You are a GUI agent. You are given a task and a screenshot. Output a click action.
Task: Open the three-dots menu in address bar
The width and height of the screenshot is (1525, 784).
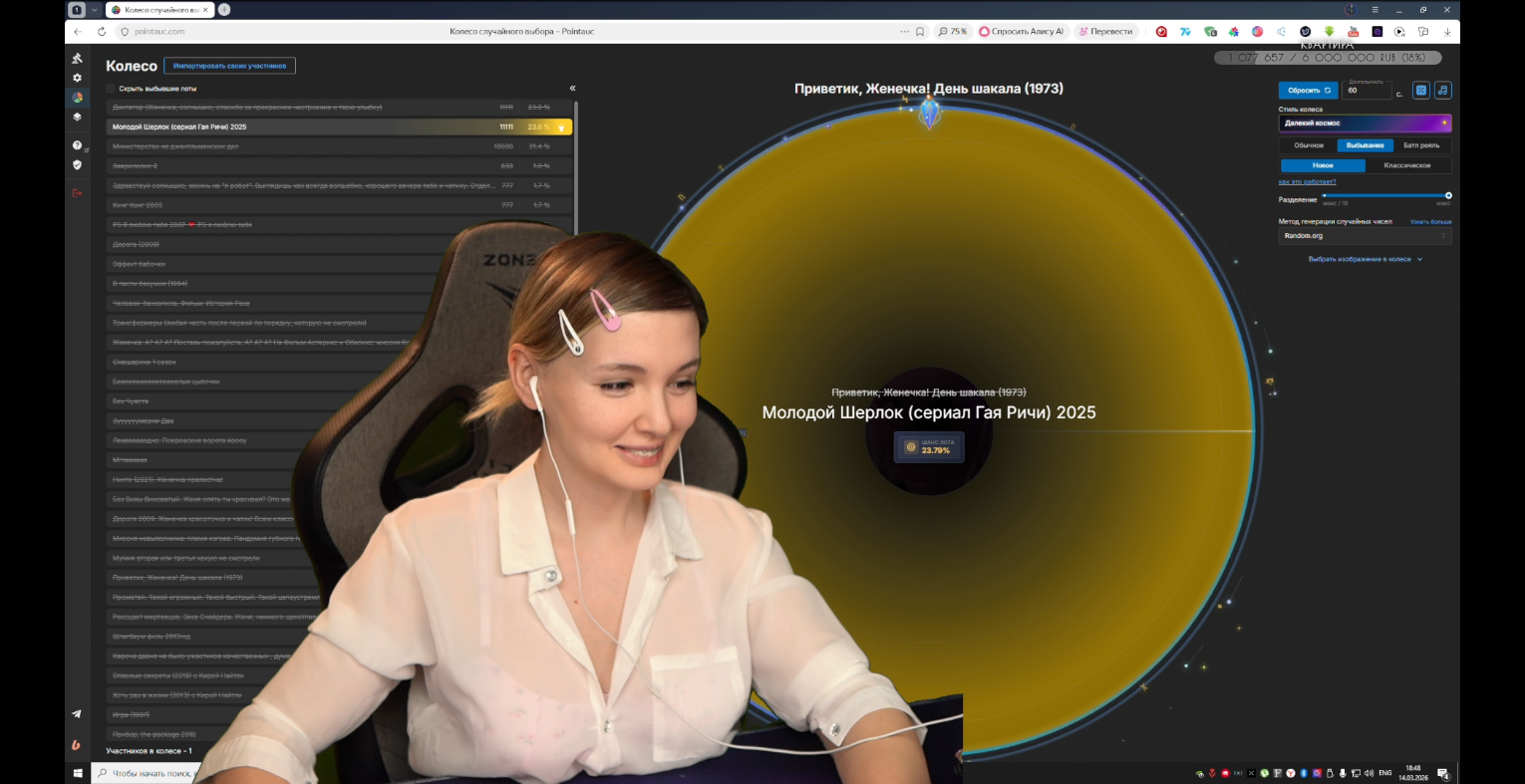pos(904,32)
